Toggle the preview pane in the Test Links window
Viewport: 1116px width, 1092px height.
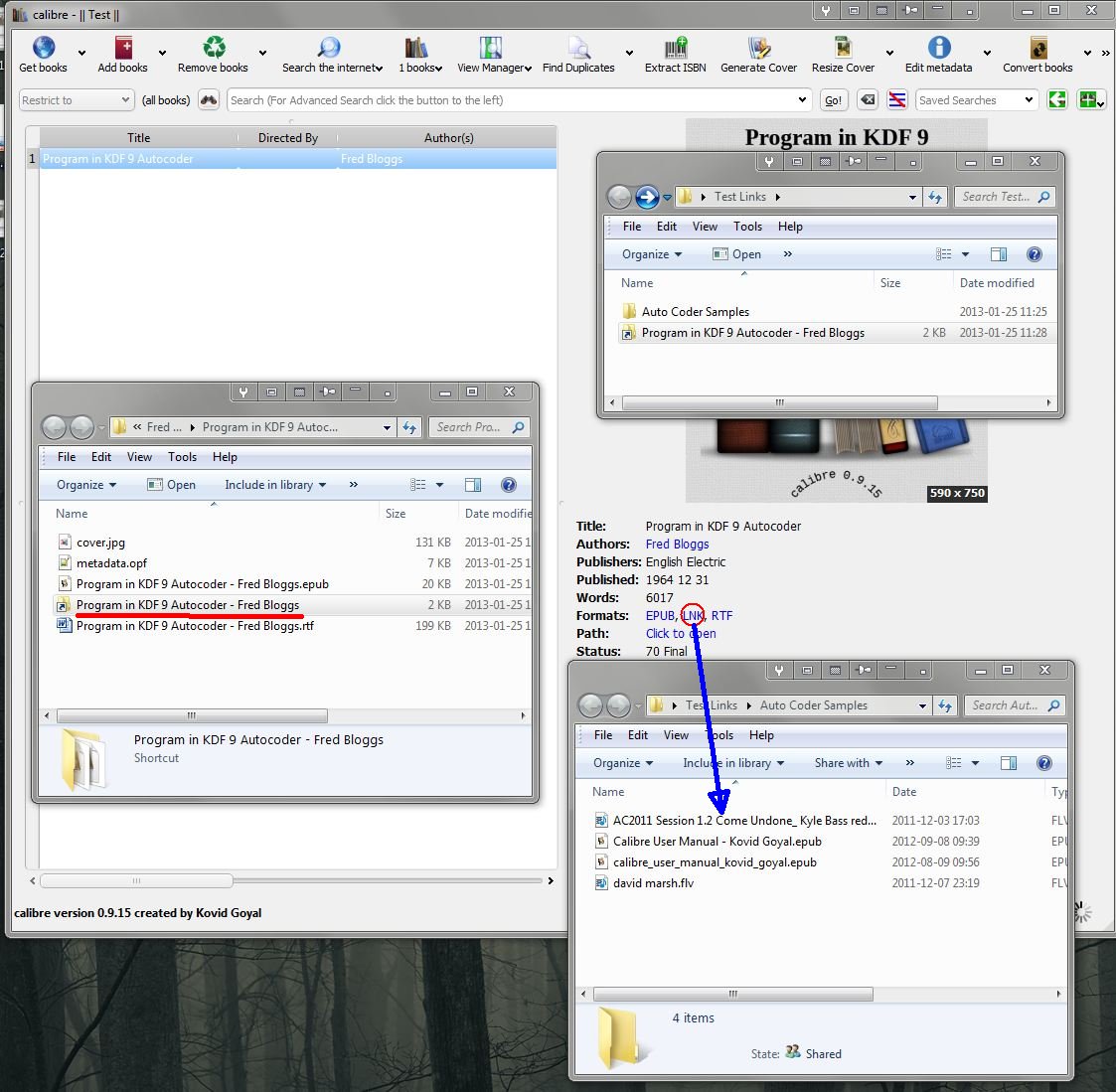point(999,254)
